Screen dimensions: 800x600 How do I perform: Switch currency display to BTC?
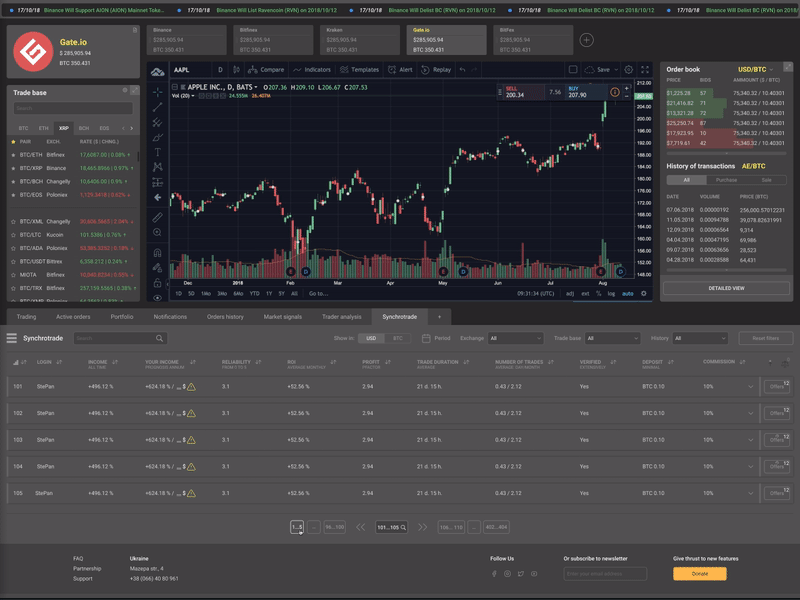click(398, 340)
